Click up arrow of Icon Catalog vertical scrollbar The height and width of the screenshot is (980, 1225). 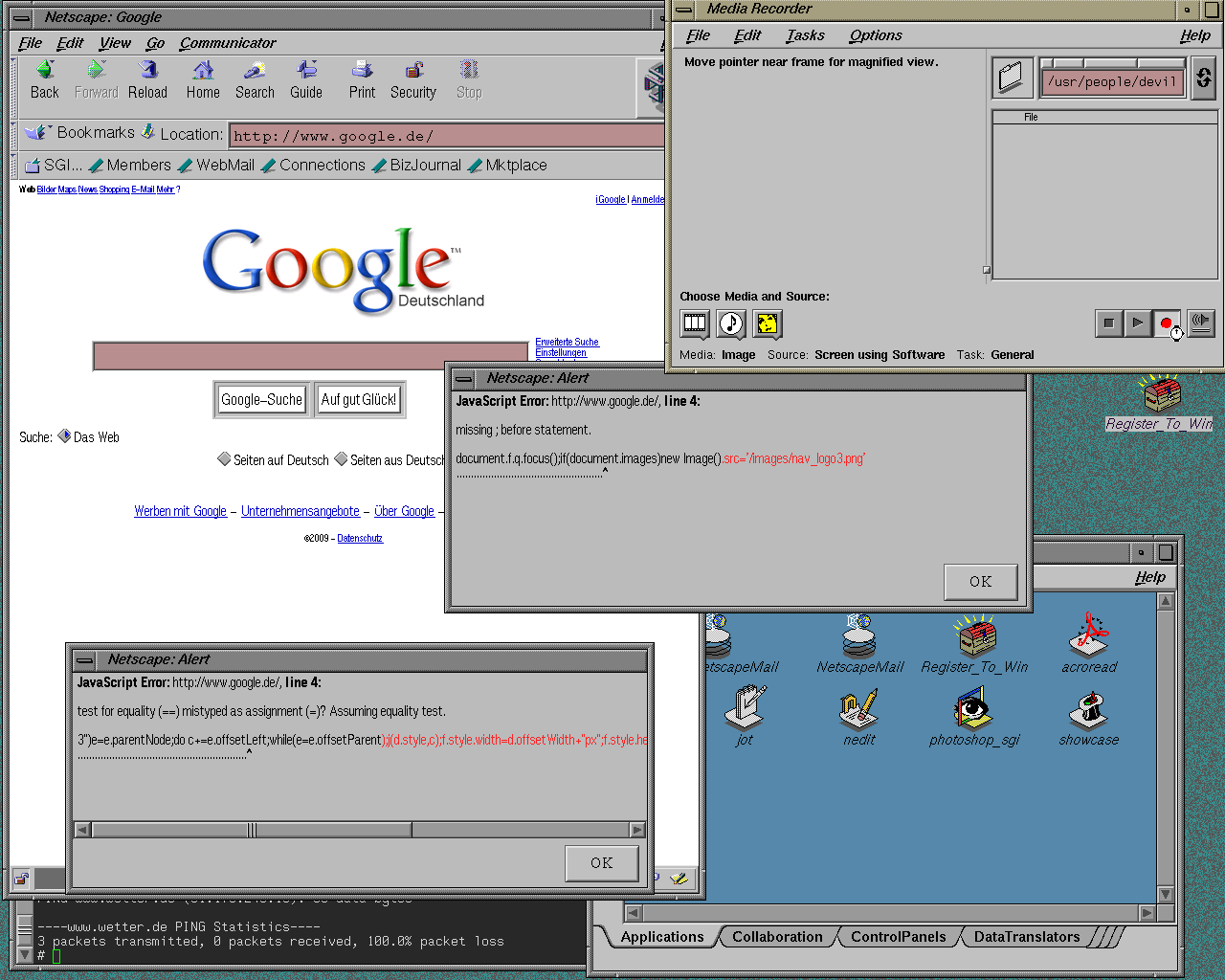pos(1165,601)
